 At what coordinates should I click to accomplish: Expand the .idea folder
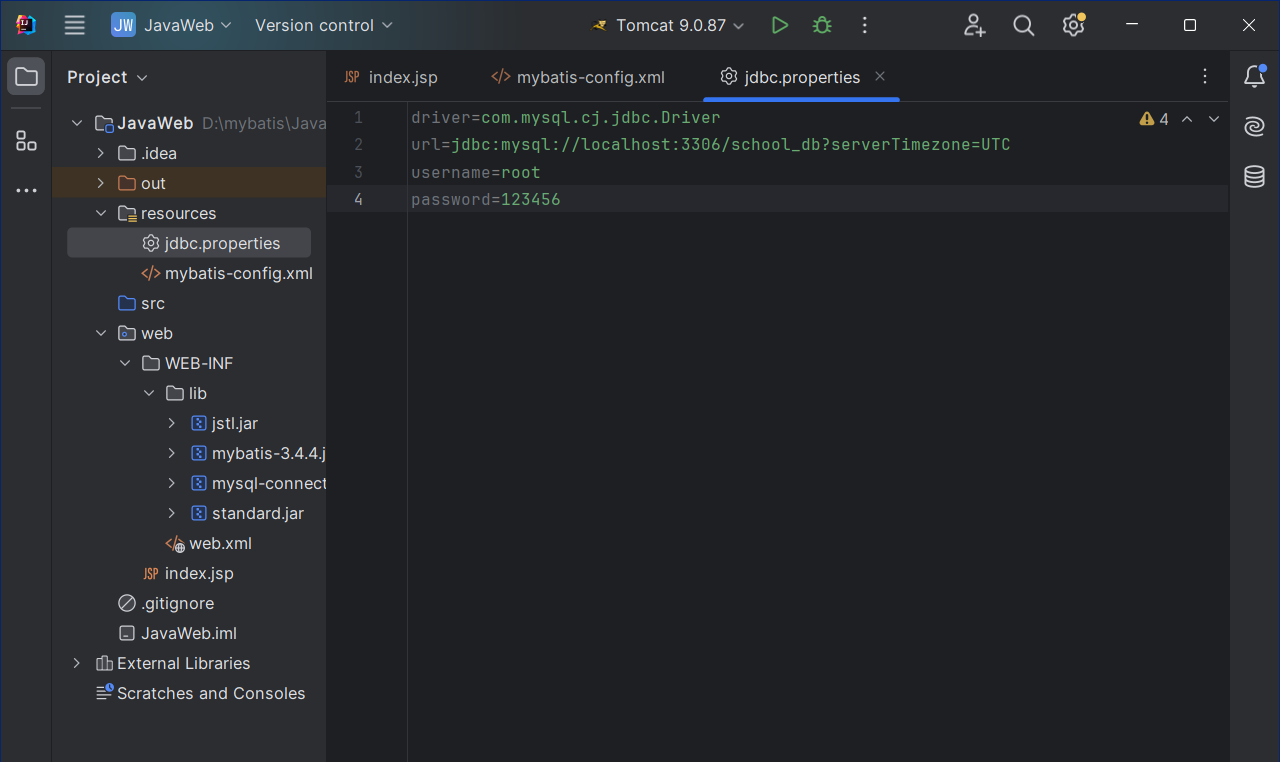pyautogui.click(x=100, y=153)
